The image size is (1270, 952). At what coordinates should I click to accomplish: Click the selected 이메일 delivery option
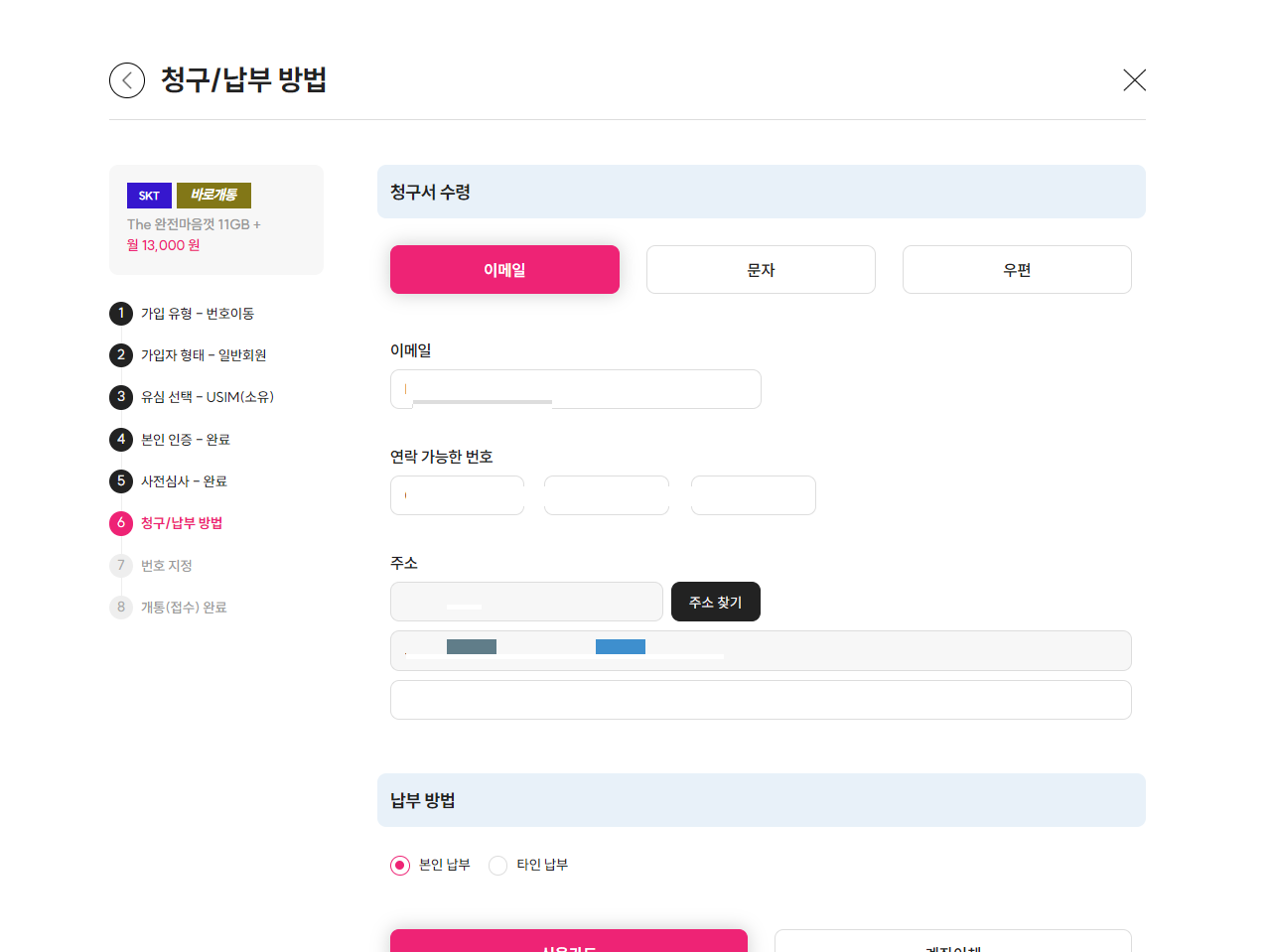[x=504, y=269]
